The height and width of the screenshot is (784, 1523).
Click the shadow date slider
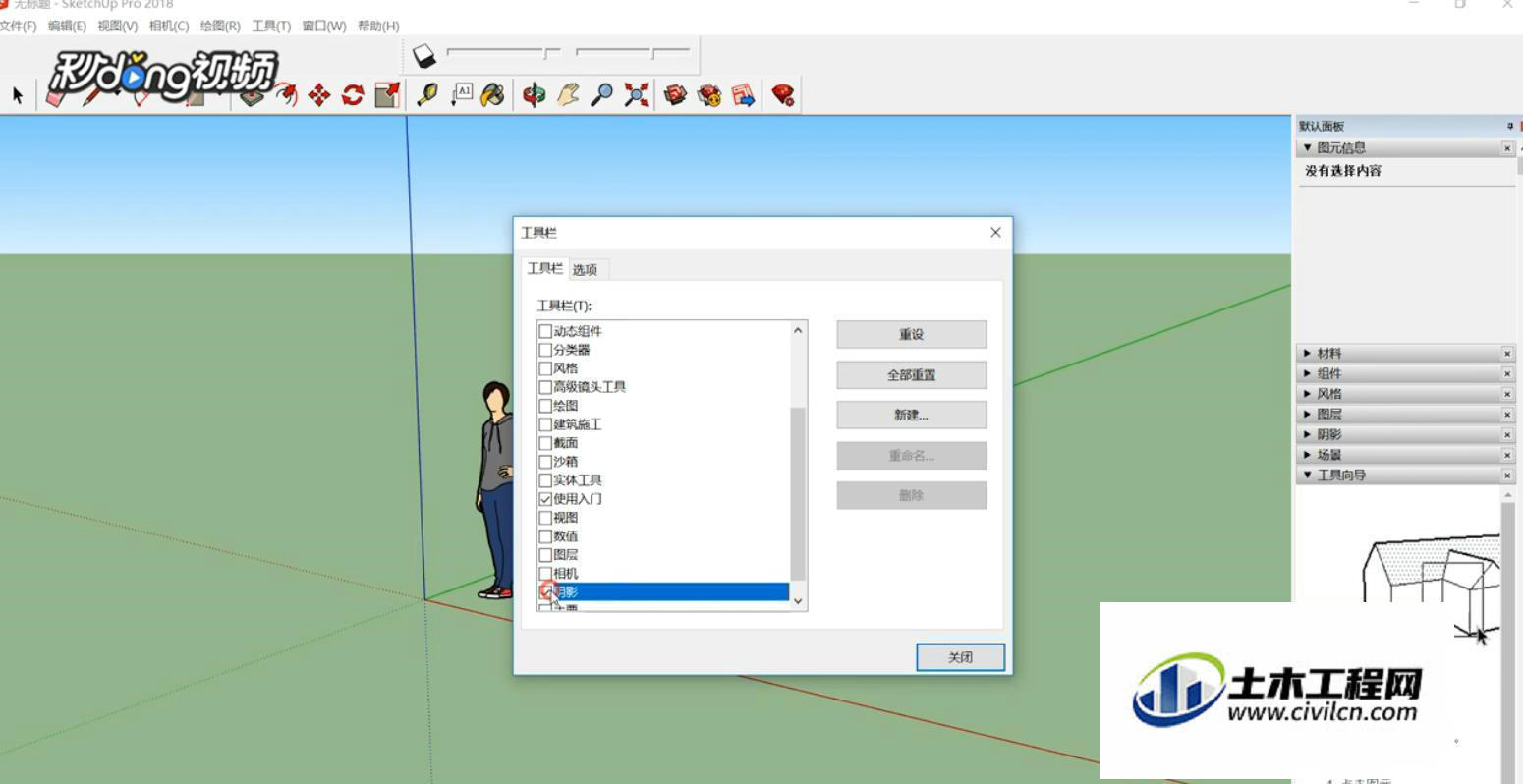504,53
